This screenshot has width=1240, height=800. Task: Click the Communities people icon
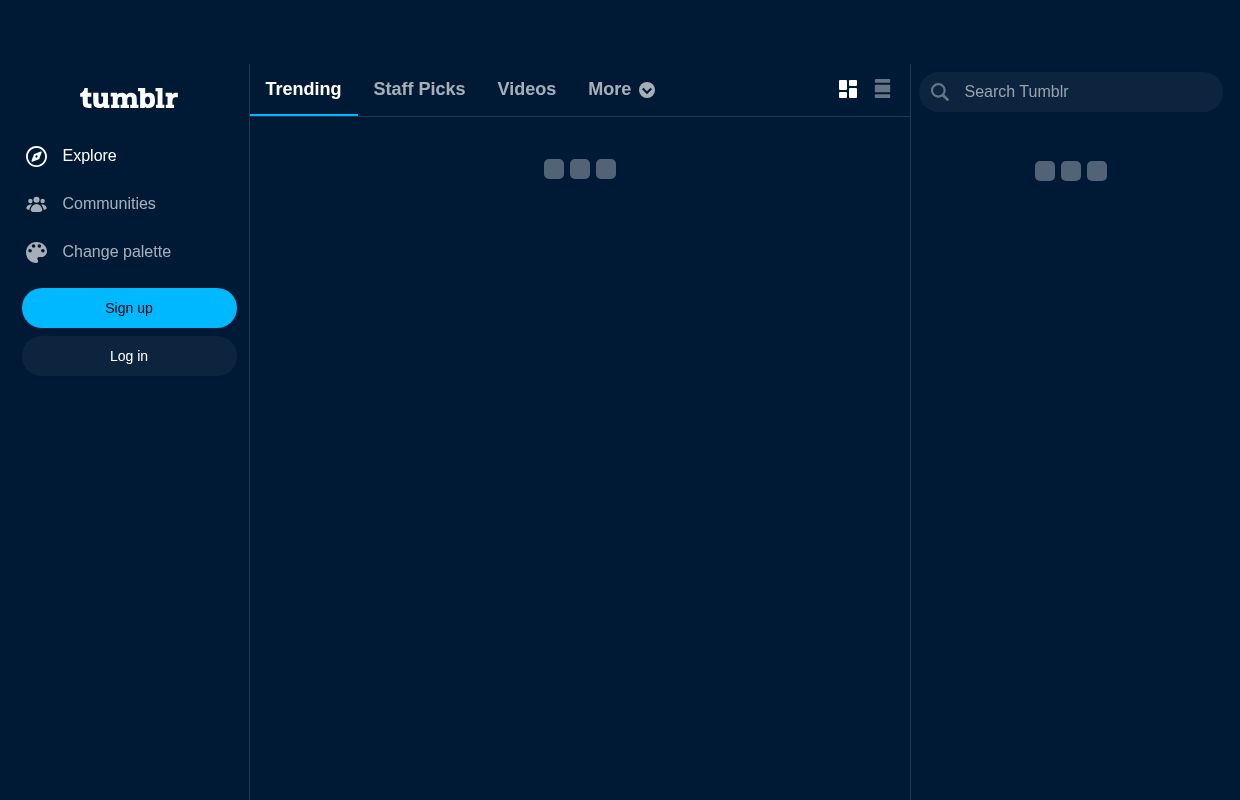pyautogui.click(x=36, y=204)
